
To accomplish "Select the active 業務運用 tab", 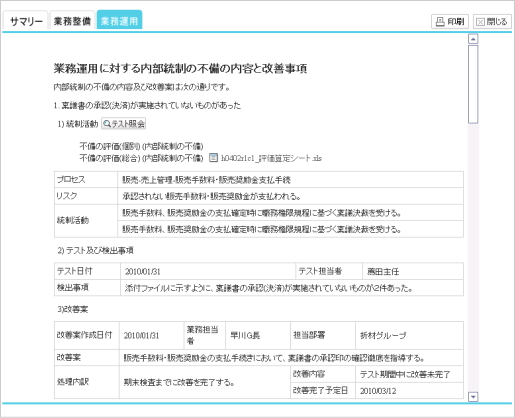I will (119, 21).
